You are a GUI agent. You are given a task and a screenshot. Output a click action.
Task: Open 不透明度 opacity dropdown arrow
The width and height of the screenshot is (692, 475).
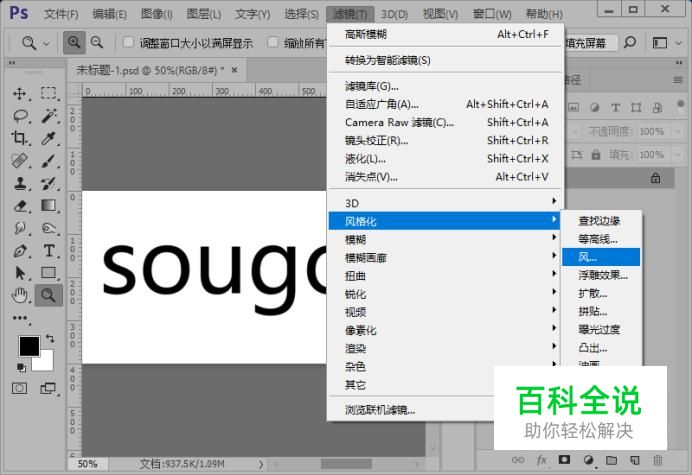(677, 131)
